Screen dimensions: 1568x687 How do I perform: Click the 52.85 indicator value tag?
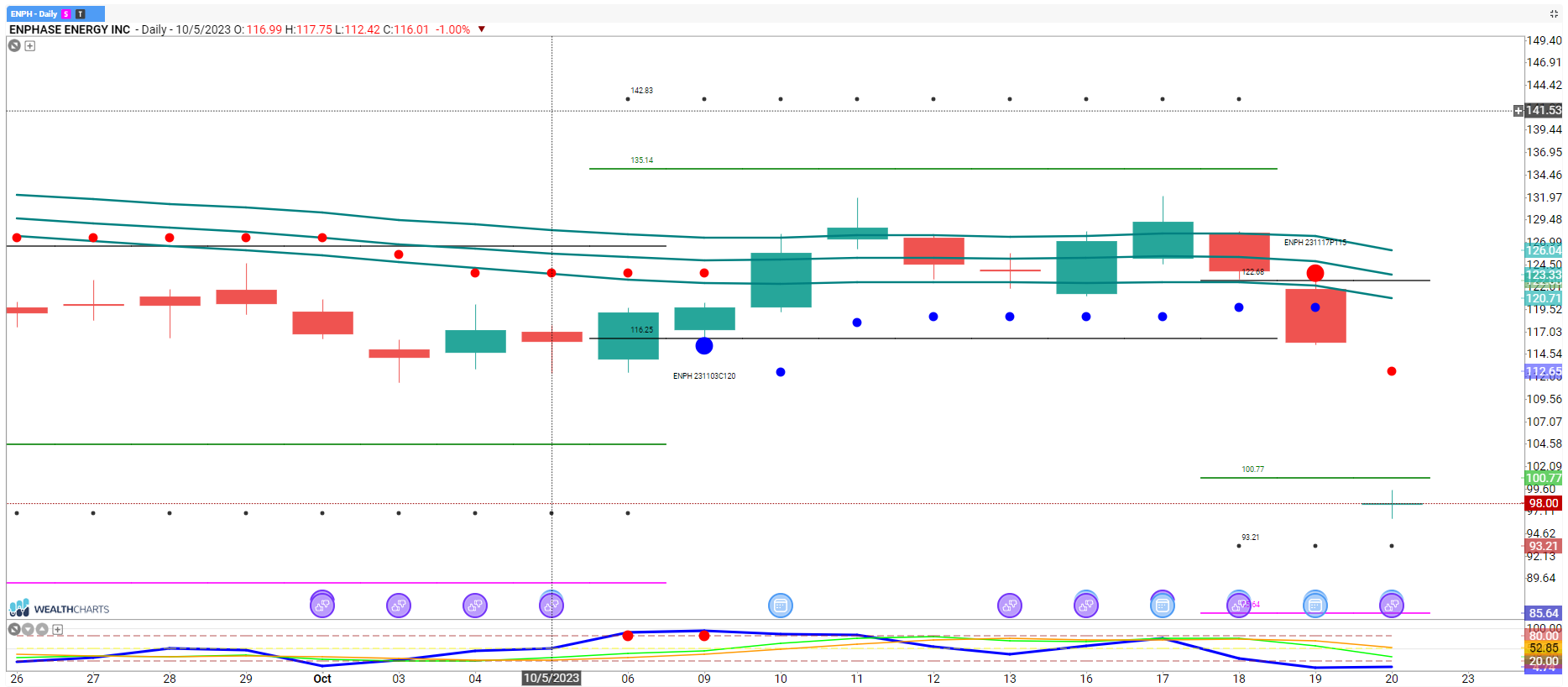point(1544,648)
